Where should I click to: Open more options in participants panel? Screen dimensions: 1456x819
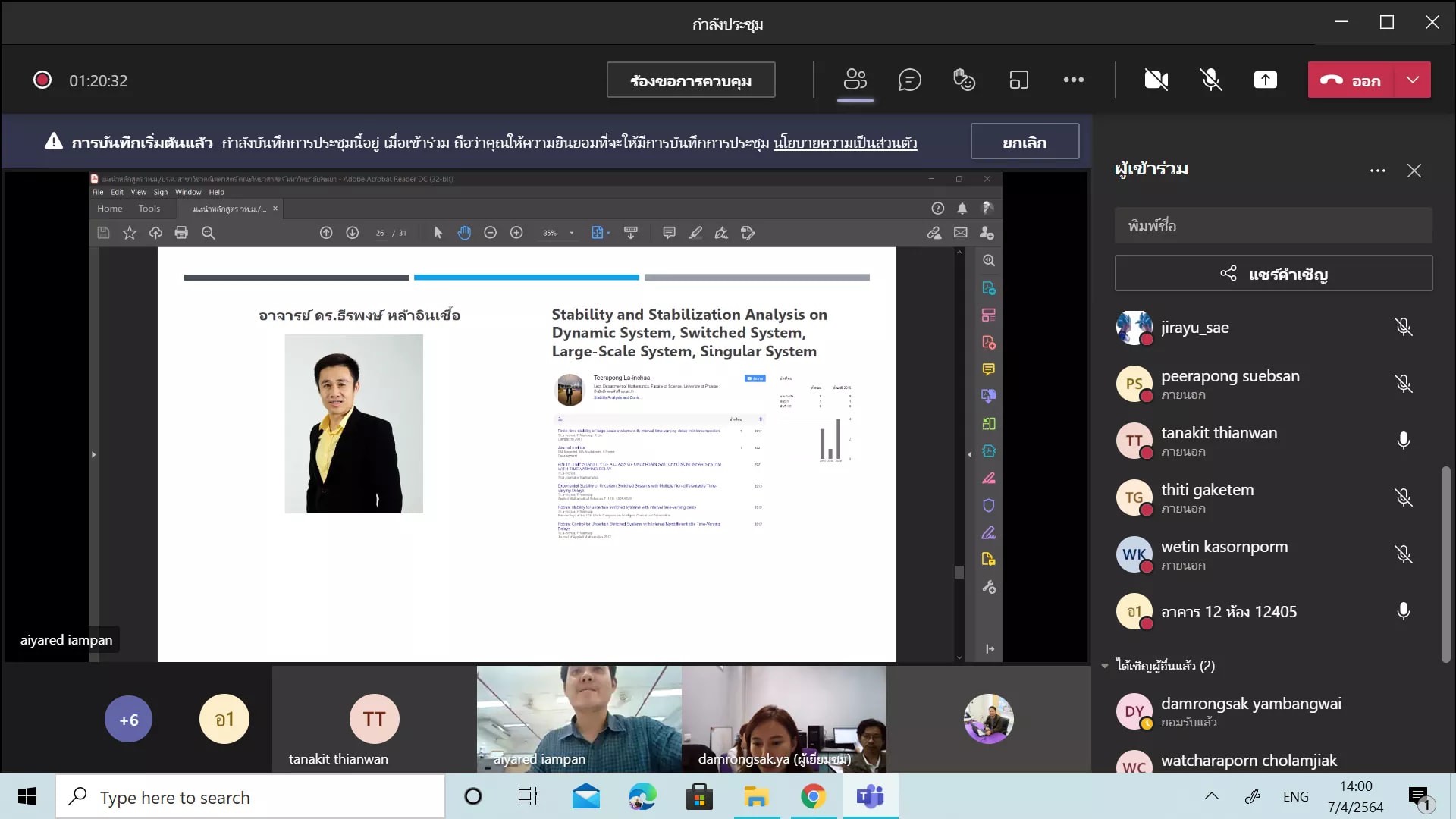1377,171
